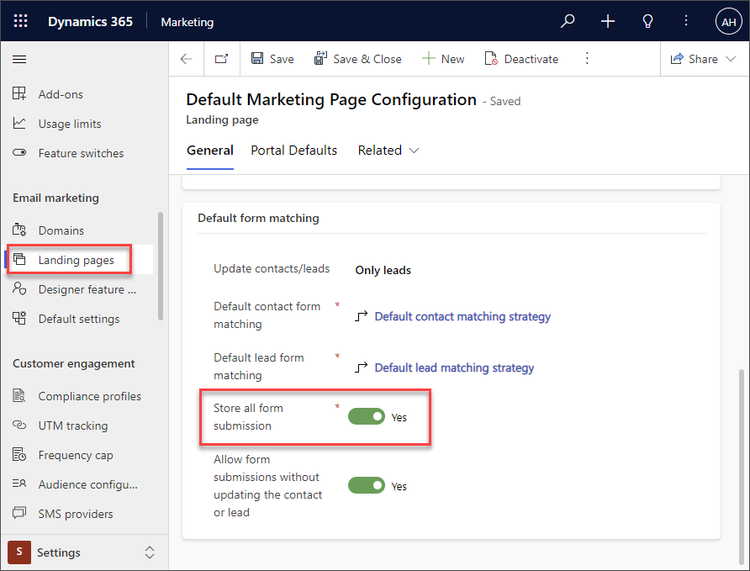Image resolution: width=750 pixels, height=571 pixels.
Task: Open Feature switches in sidebar
Action: tap(81, 154)
